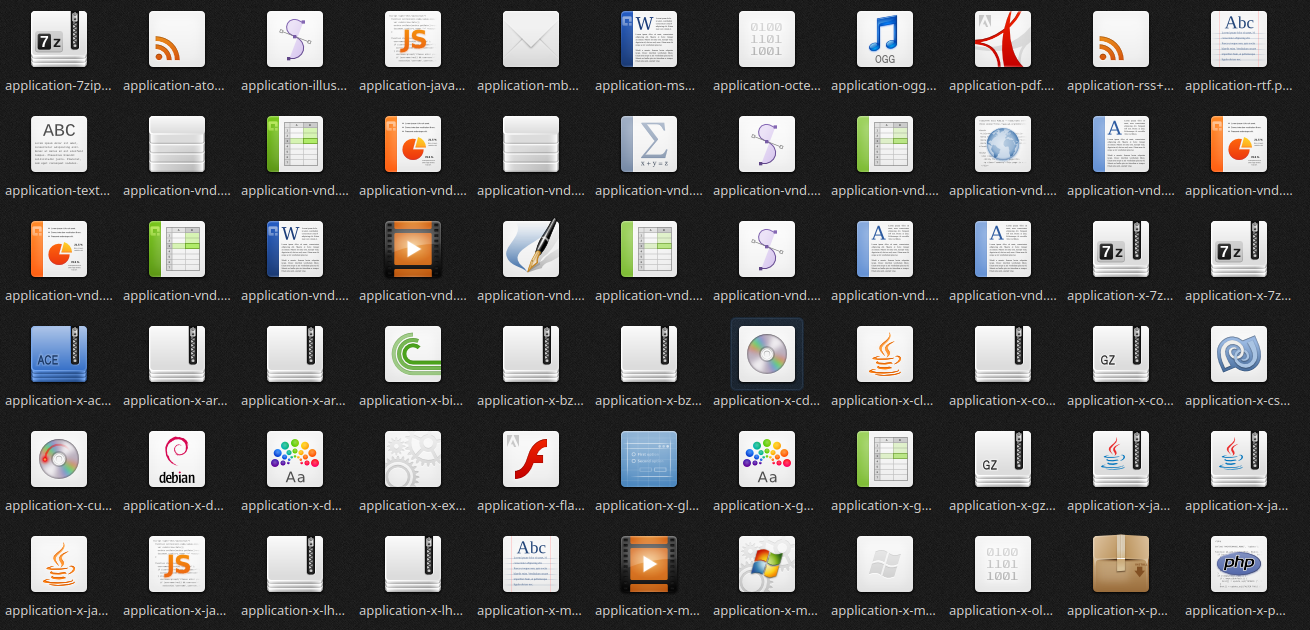This screenshot has width=1310, height=630.
Task: Open the cardboard box package icon
Action: pyautogui.click(x=1121, y=564)
